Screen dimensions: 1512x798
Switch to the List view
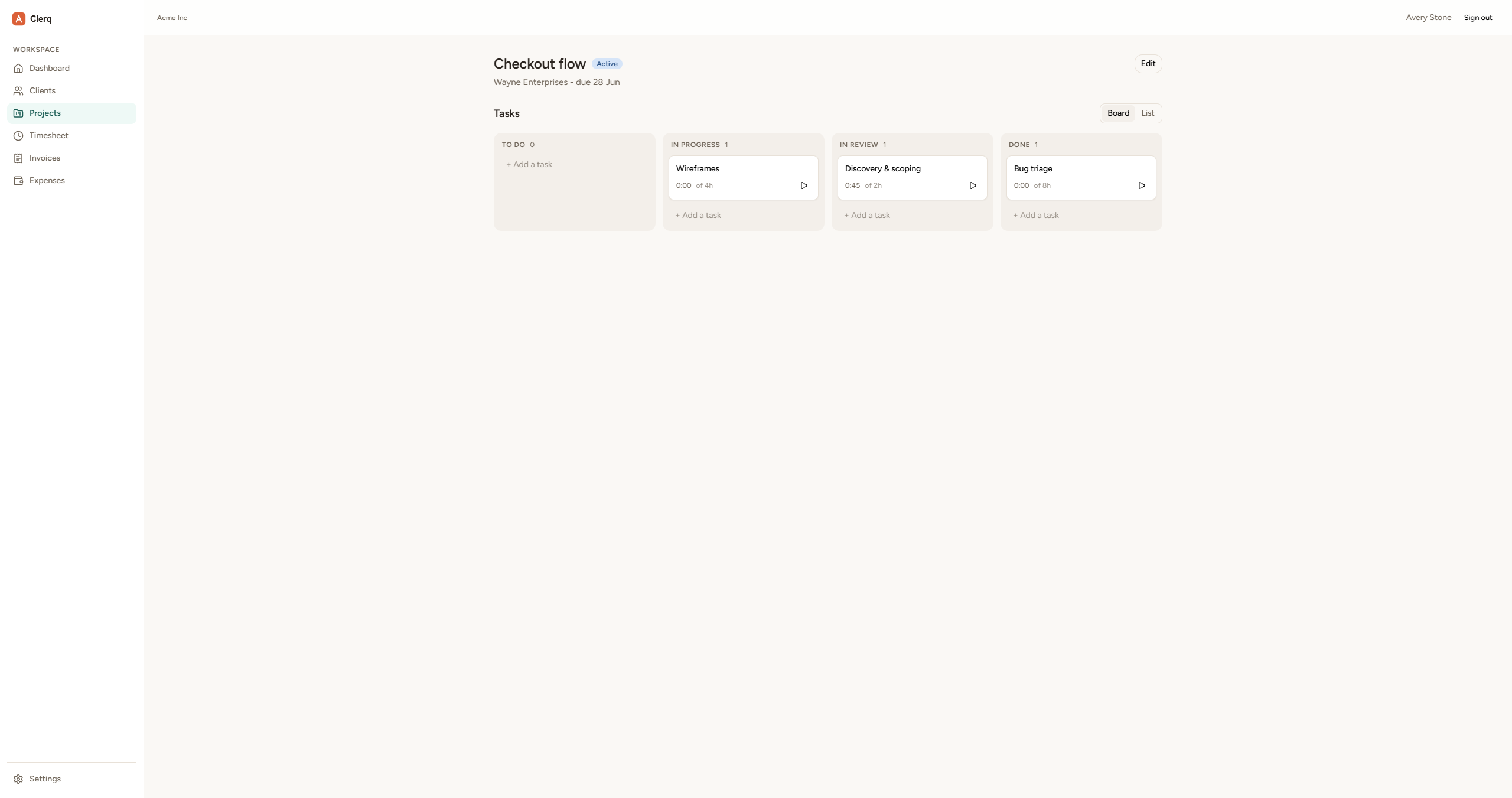coord(1148,113)
